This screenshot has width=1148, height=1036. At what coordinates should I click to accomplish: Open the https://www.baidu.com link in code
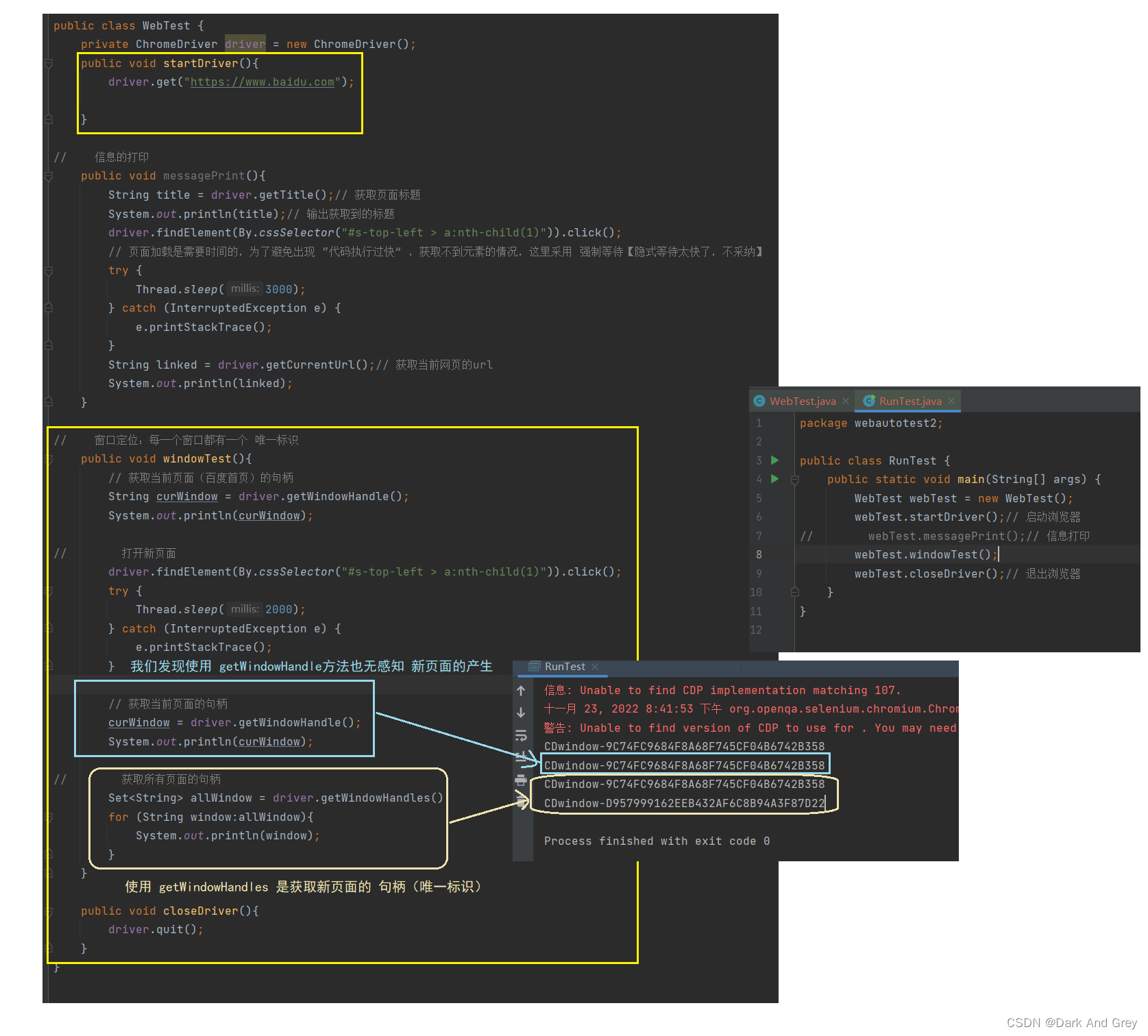262,82
